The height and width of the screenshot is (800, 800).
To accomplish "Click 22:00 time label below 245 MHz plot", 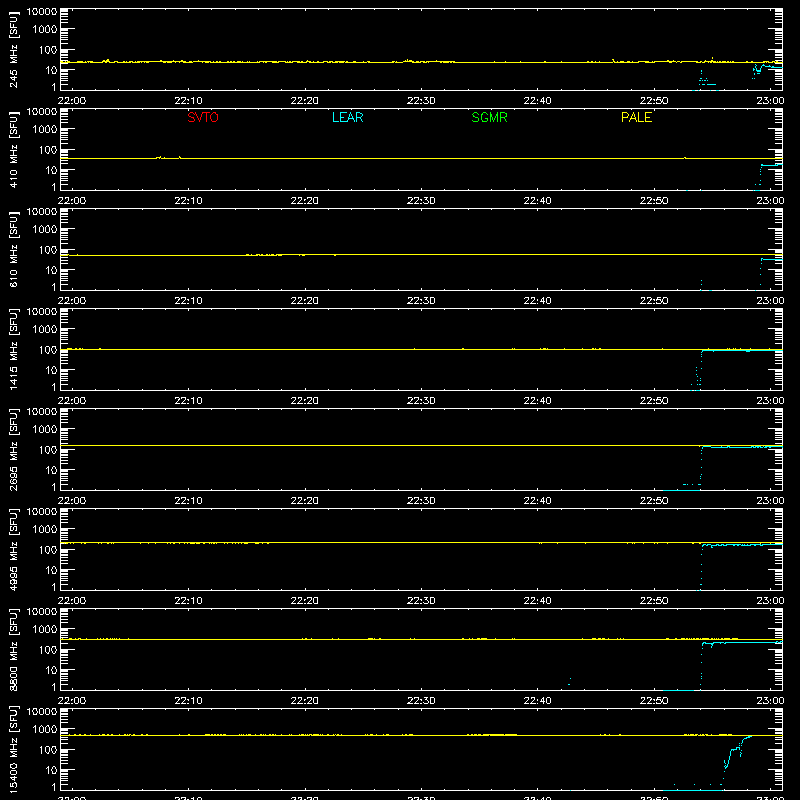I will 72,101.
